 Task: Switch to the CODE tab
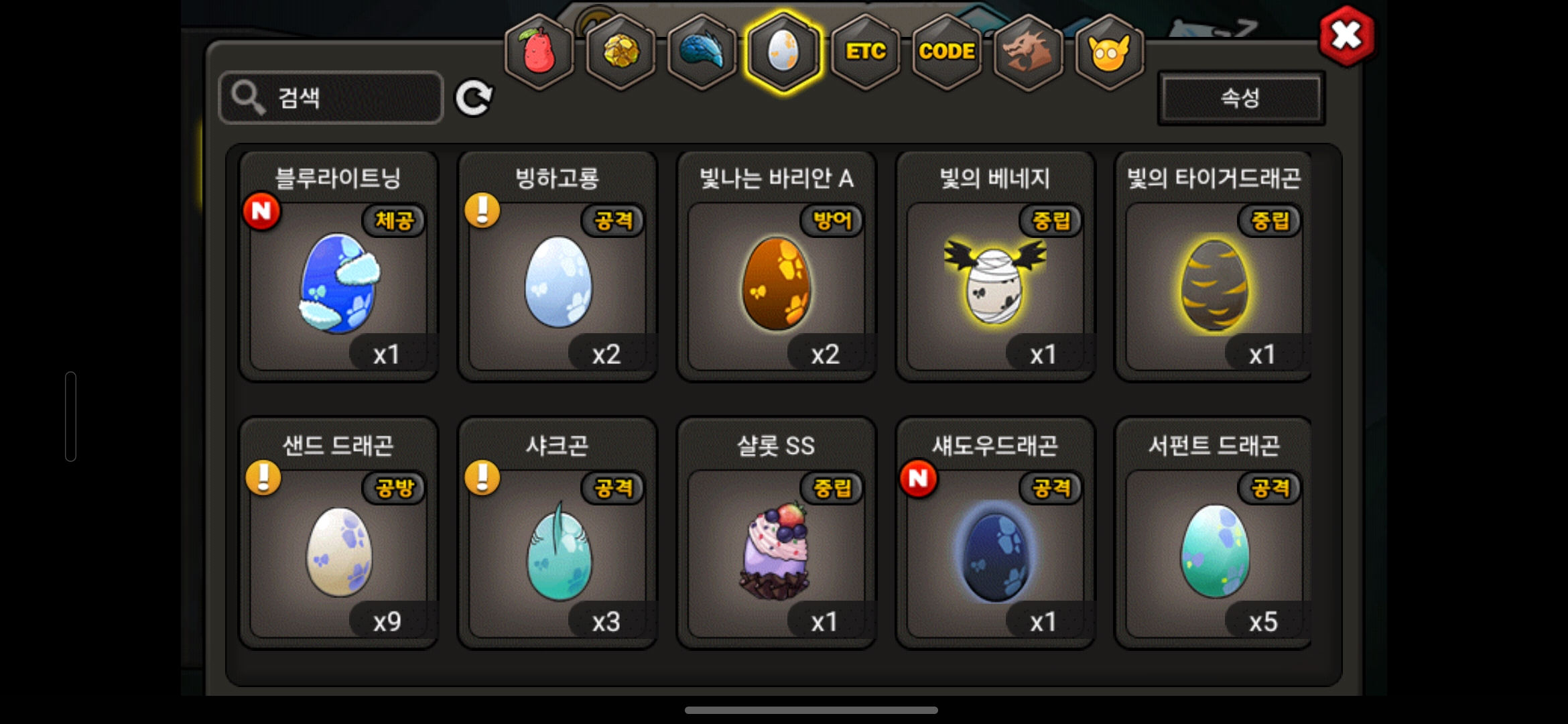[947, 52]
